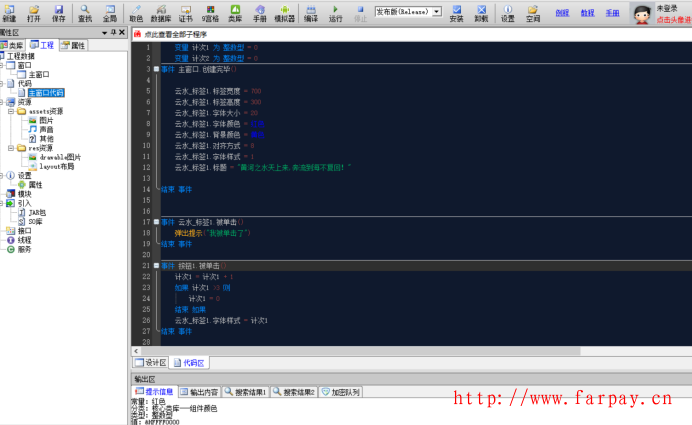Open the 属性 tab in the left panel
692x425 pixels.
(73, 45)
